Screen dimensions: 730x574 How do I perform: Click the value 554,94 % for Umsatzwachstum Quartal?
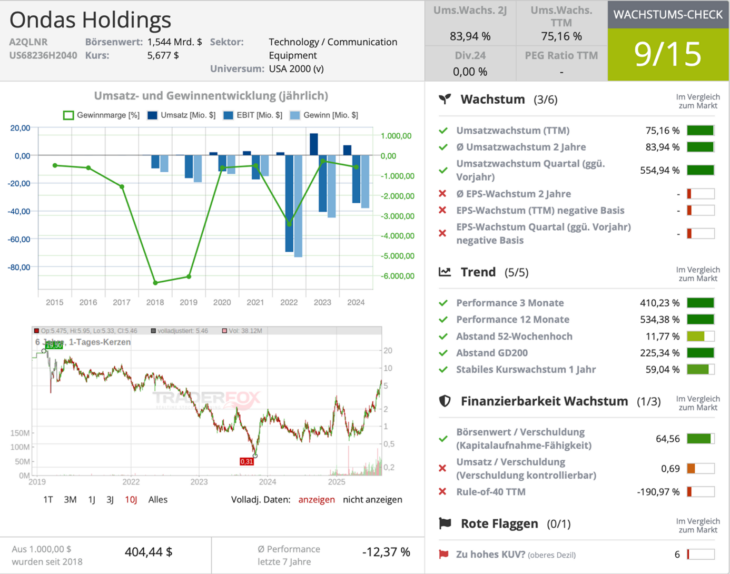660,170
